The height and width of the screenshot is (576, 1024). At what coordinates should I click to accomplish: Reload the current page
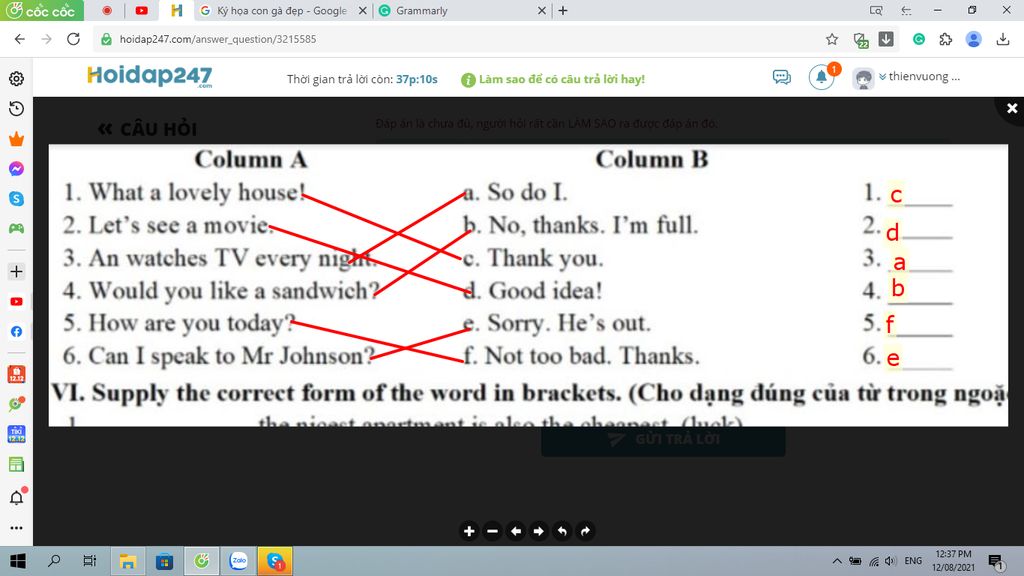(73, 39)
